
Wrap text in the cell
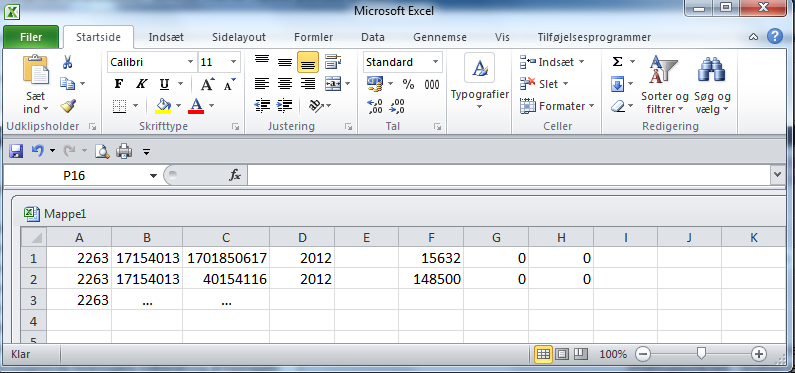(x=333, y=62)
